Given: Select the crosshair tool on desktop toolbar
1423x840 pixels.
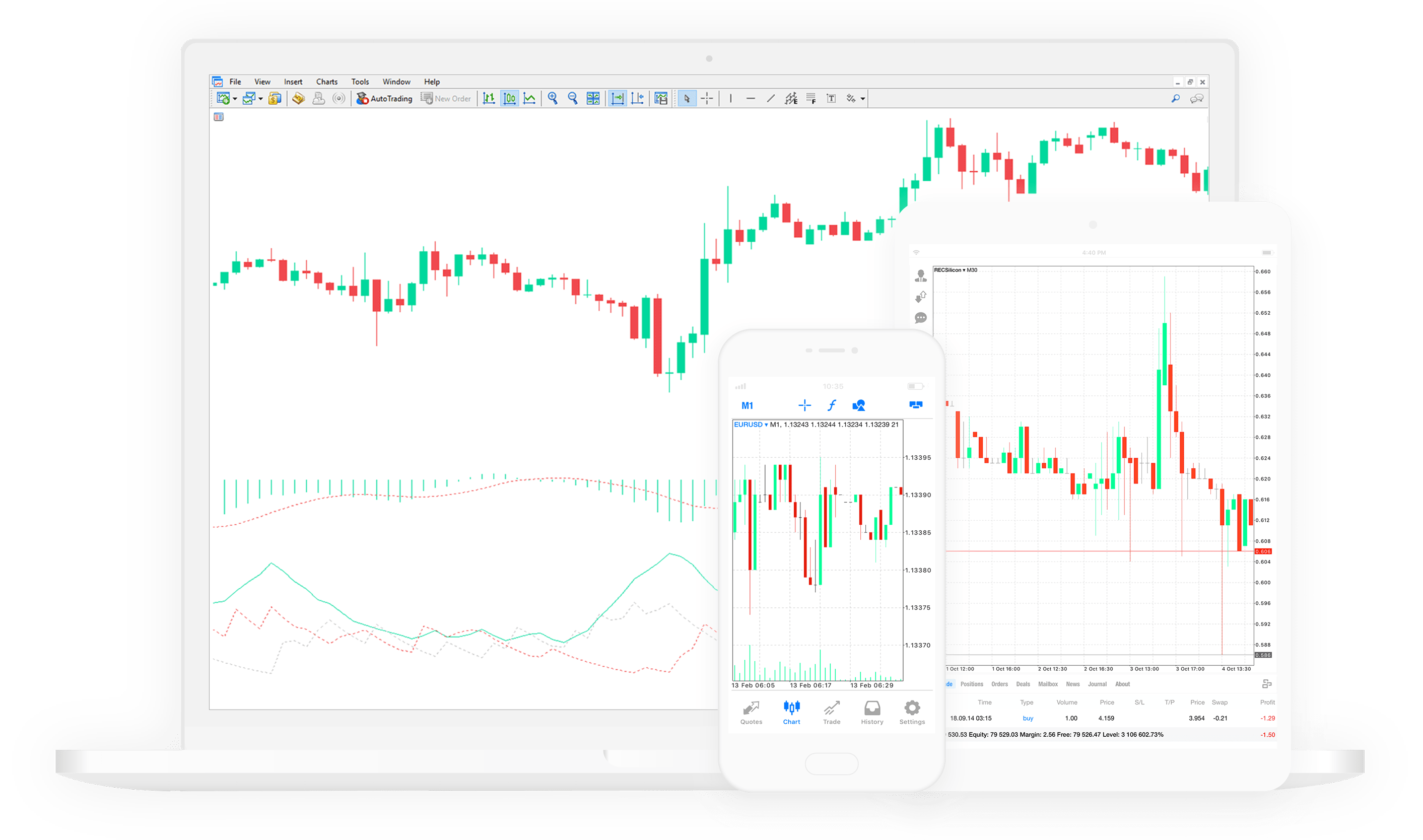Looking at the screenshot, I should [707, 99].
